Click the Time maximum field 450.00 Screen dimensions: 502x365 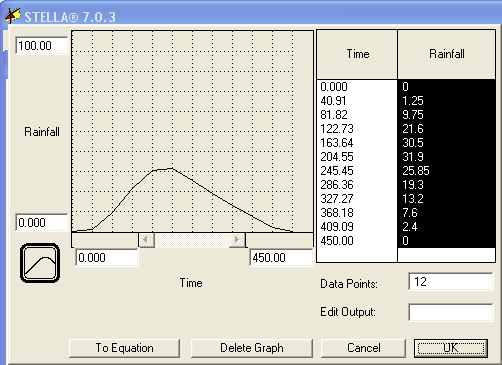[281, 258]
